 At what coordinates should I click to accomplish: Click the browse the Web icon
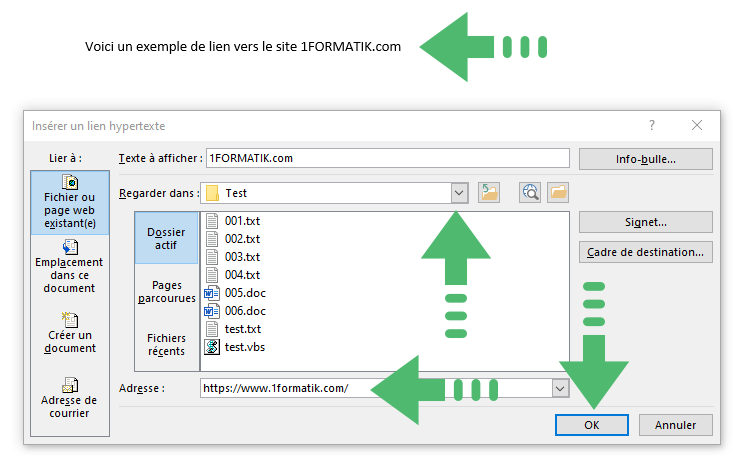tap(530, 193)
